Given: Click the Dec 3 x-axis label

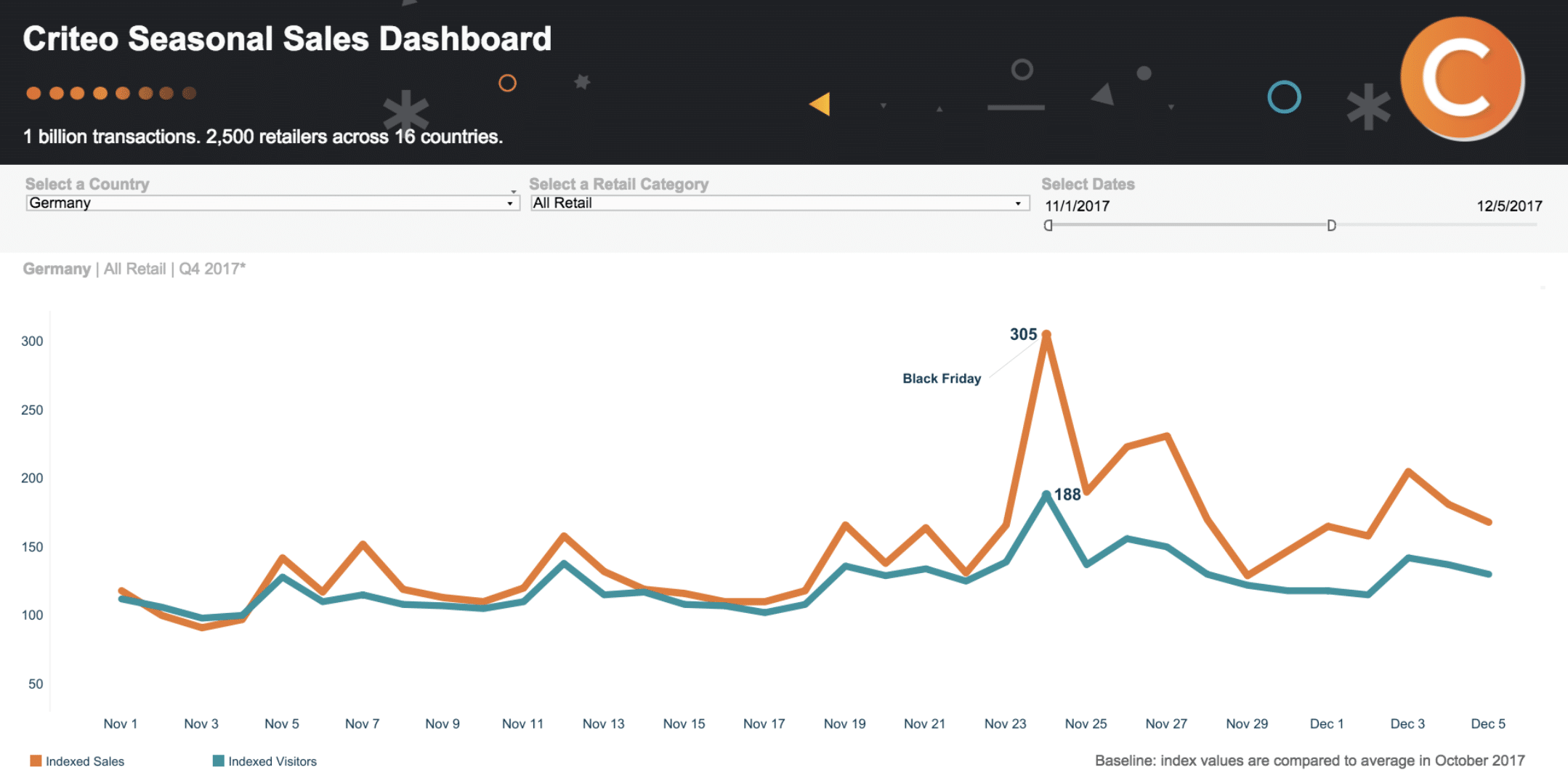Looking at the screenshot, I should [x=1407, y=723].
